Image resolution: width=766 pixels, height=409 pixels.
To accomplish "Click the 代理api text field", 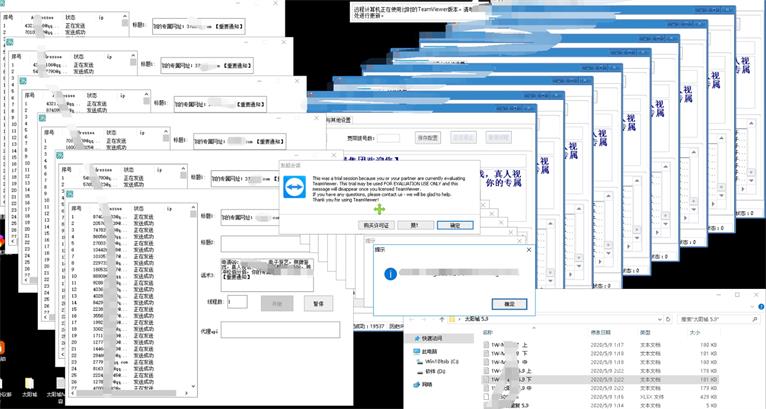I will coord(280,330).
